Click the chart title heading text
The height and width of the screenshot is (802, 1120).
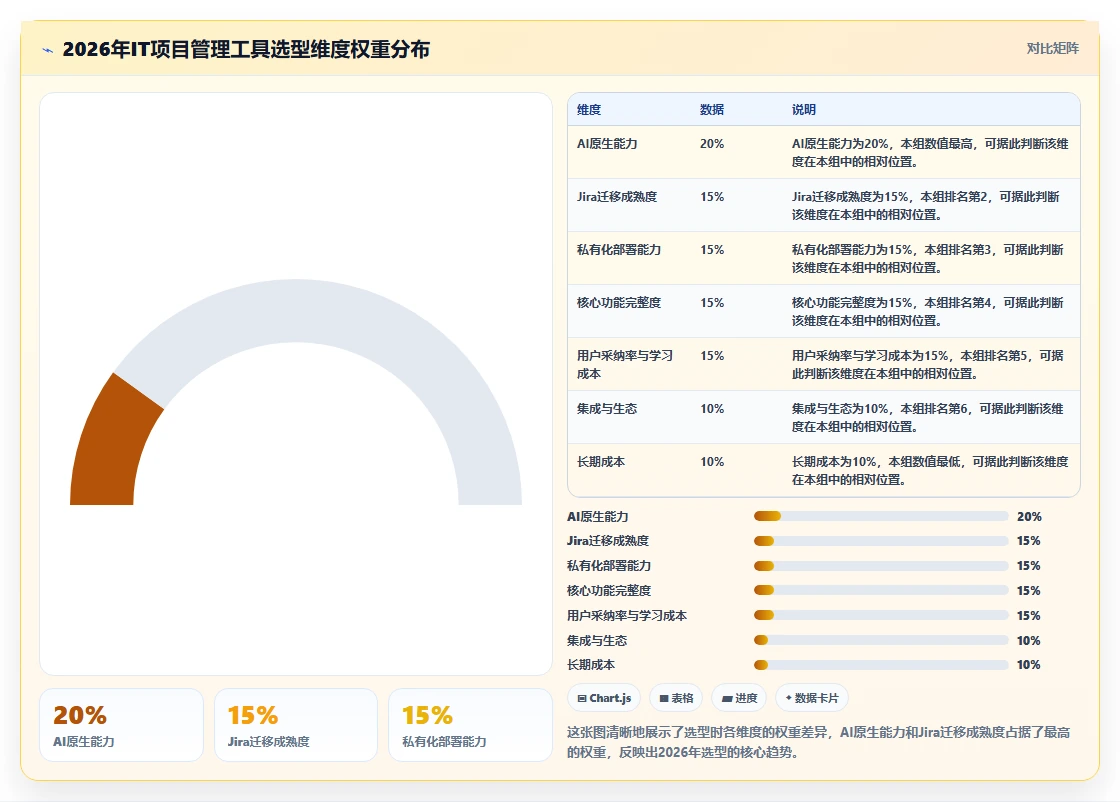pos(246,49)
